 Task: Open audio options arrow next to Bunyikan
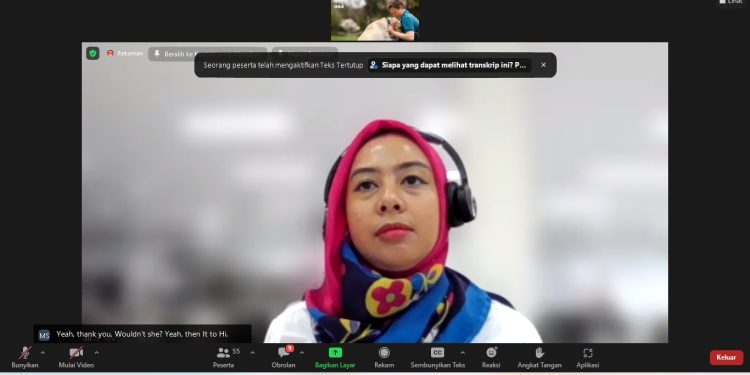[x=43, y=353]
